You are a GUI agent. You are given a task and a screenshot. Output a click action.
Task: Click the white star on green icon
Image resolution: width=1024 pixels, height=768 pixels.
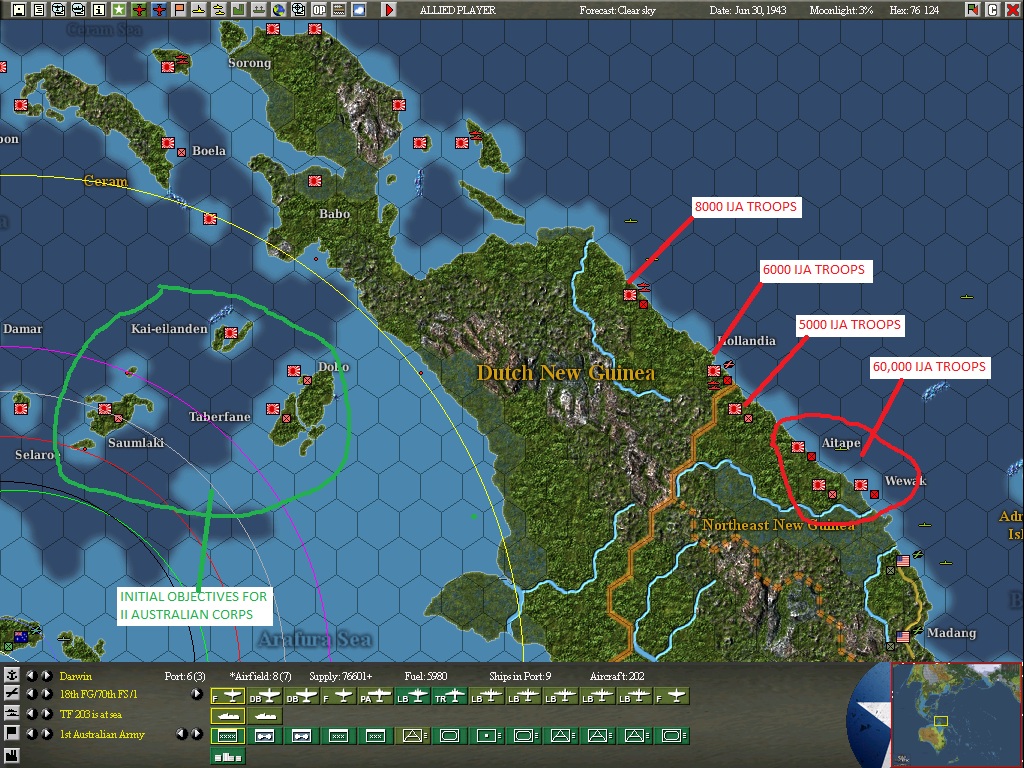coord(118,9)
